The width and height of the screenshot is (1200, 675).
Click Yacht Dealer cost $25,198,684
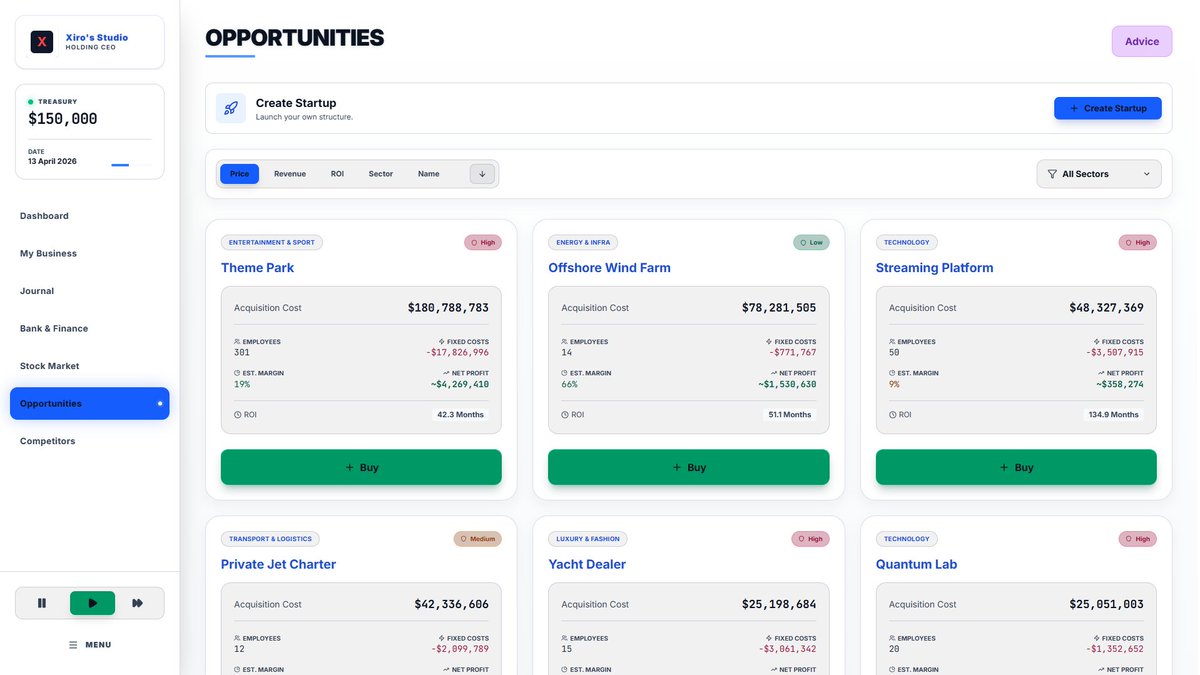(779, 605)
